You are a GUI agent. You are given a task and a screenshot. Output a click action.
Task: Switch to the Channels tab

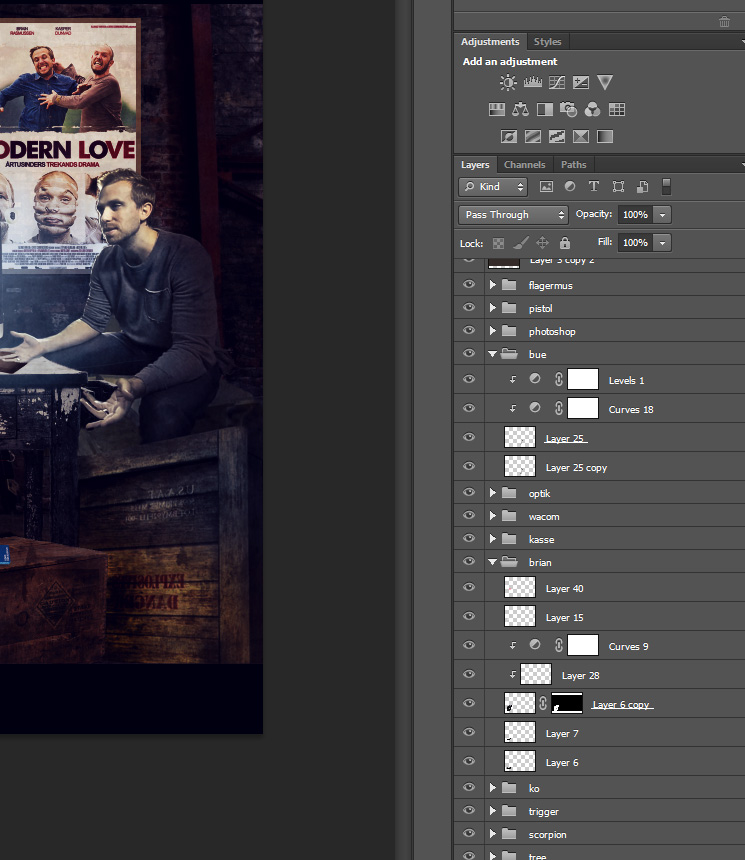coord(524,165)
